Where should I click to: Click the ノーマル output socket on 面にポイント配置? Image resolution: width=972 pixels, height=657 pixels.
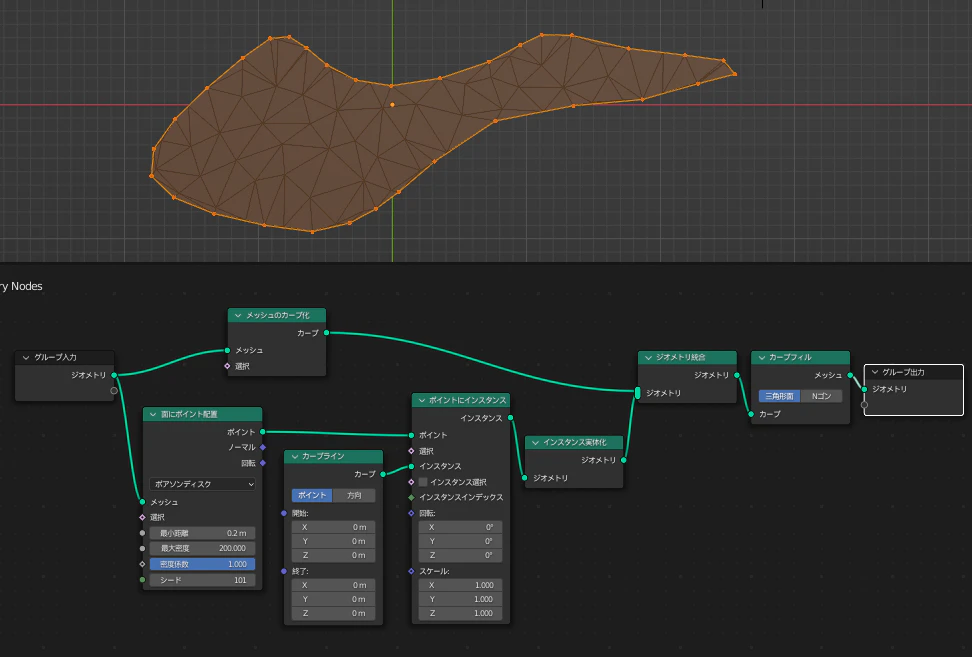(x=263, y=447)
